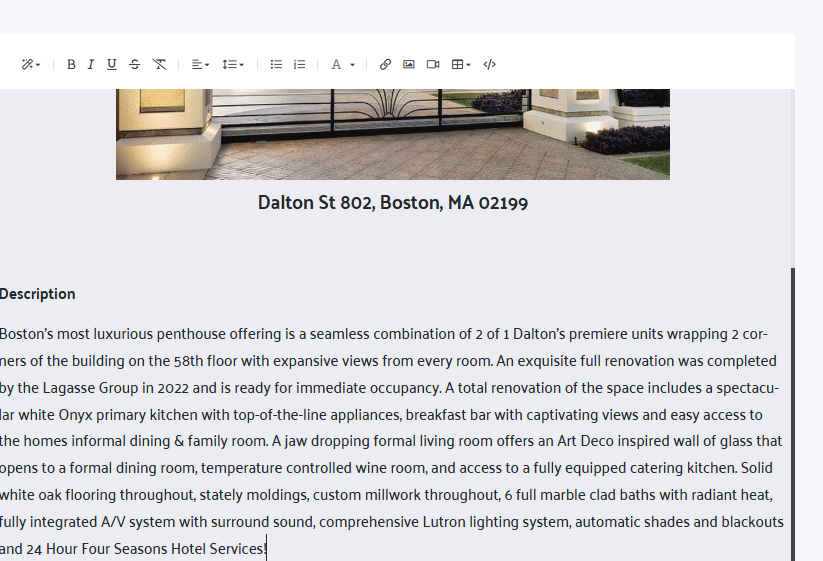Click the Description heading
The width and height of the screenshot is (823, 561).
tap(38, 294)
